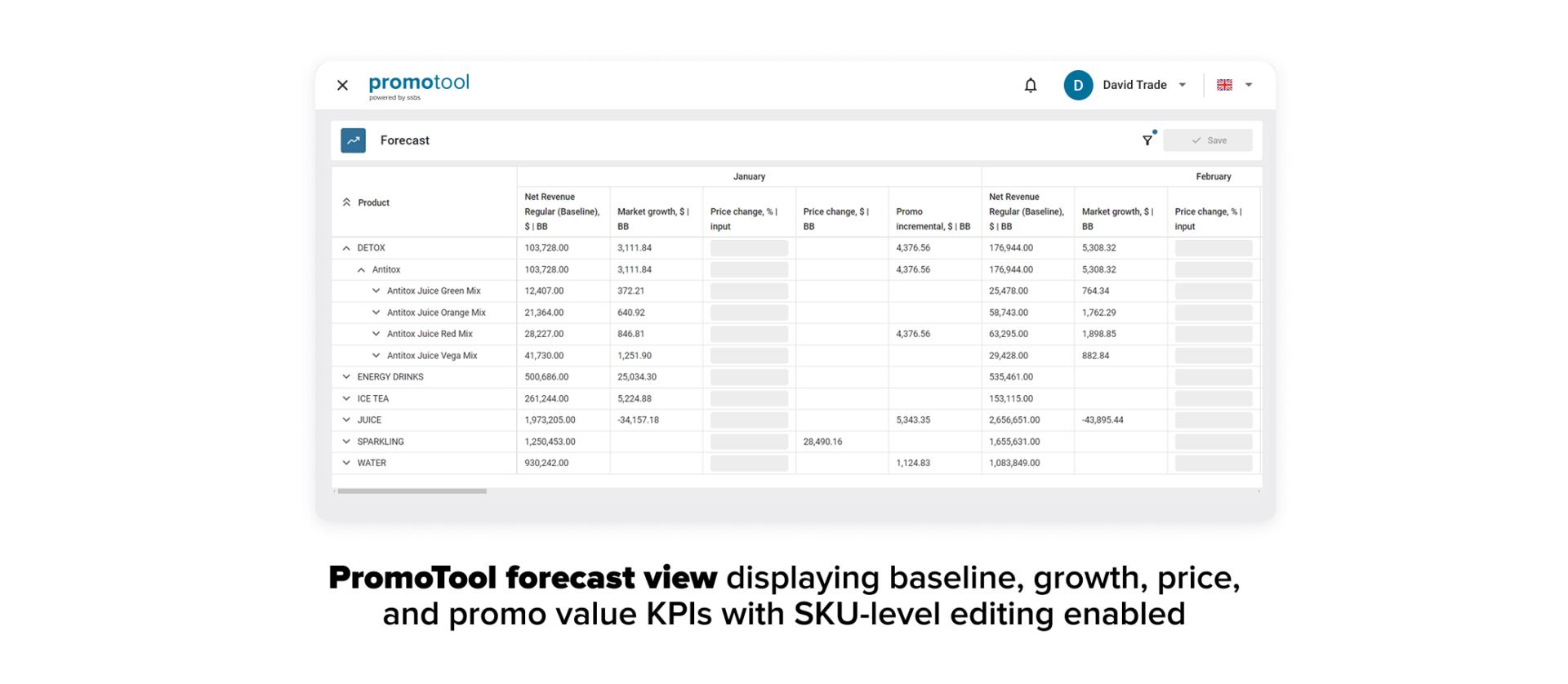Select the January month header

(749, 176)
